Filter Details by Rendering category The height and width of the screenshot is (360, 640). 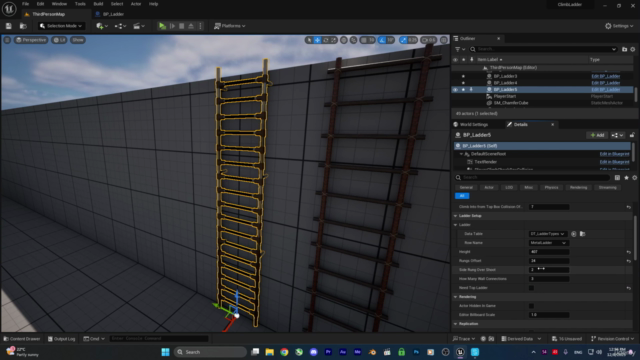point(578,187)
